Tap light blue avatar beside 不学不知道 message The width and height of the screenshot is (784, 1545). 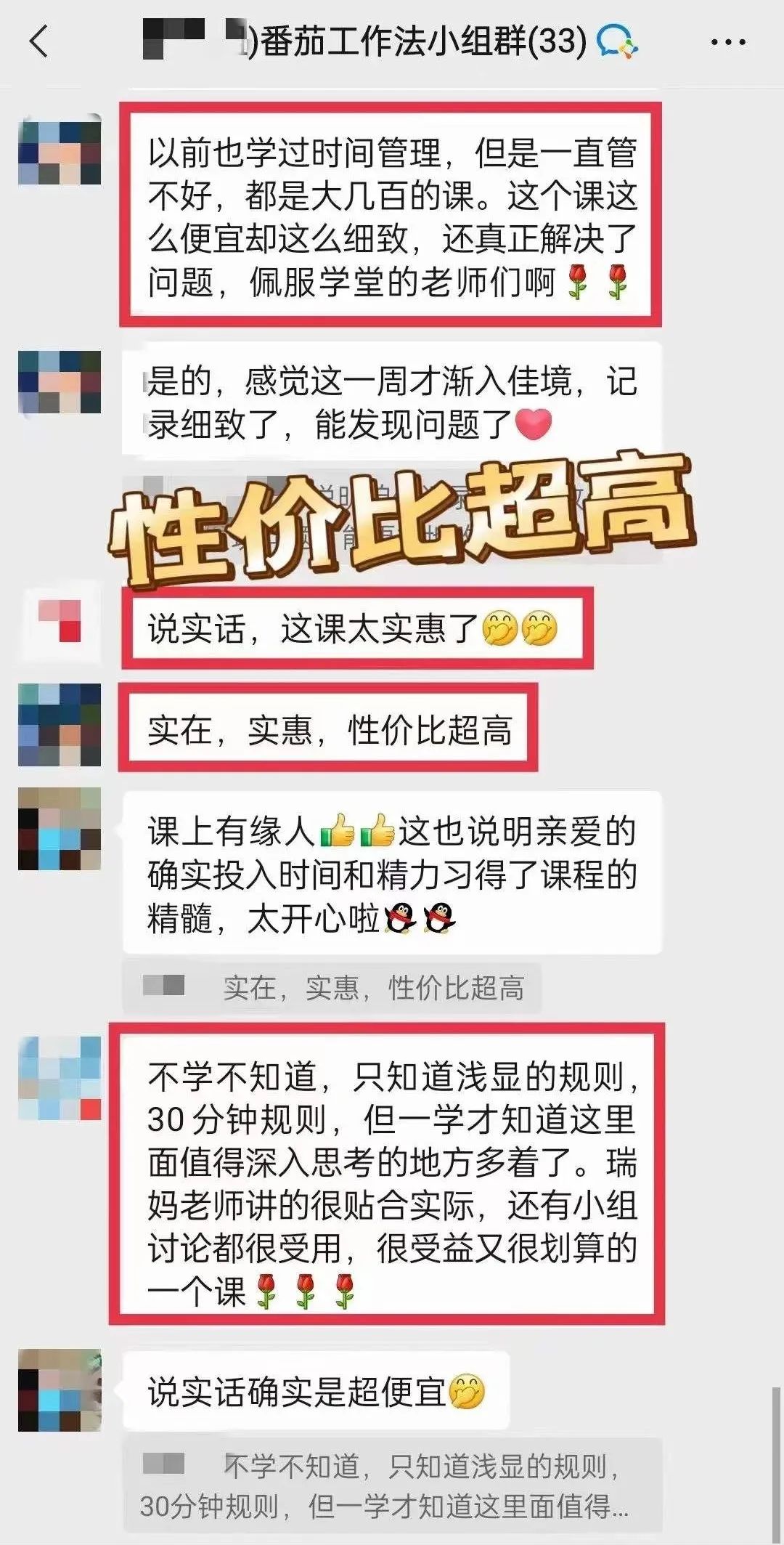tap(60, 1078)
